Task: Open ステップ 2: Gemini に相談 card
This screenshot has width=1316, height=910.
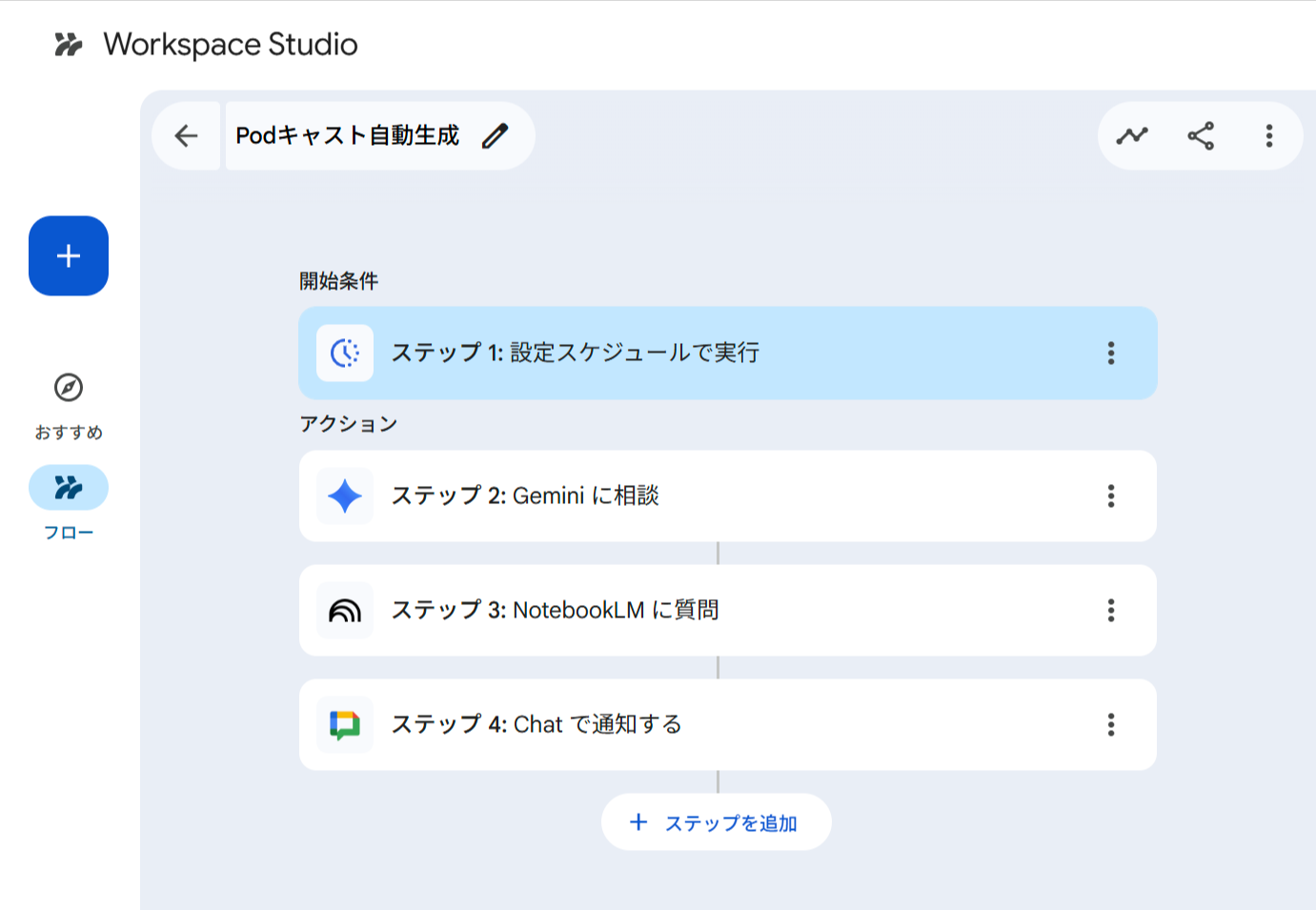Action: [x=728, y=496]
